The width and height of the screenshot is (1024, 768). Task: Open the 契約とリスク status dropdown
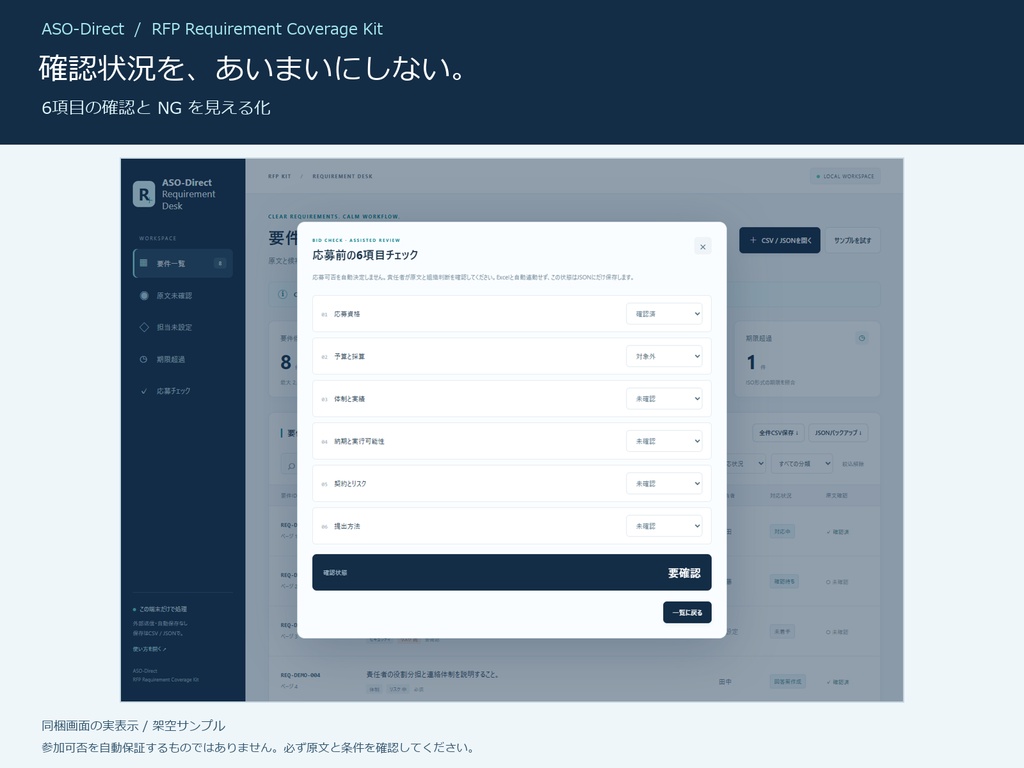pos(664,483)
